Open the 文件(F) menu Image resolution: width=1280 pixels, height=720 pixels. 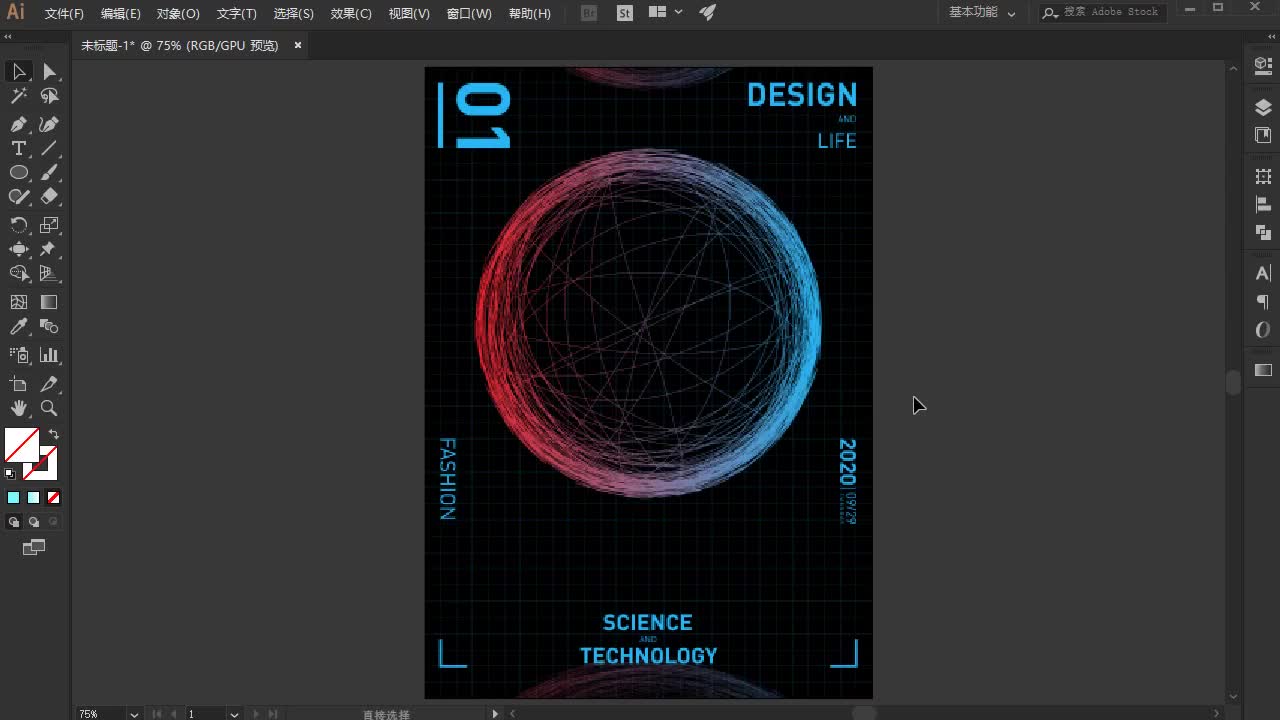[64, 13]
